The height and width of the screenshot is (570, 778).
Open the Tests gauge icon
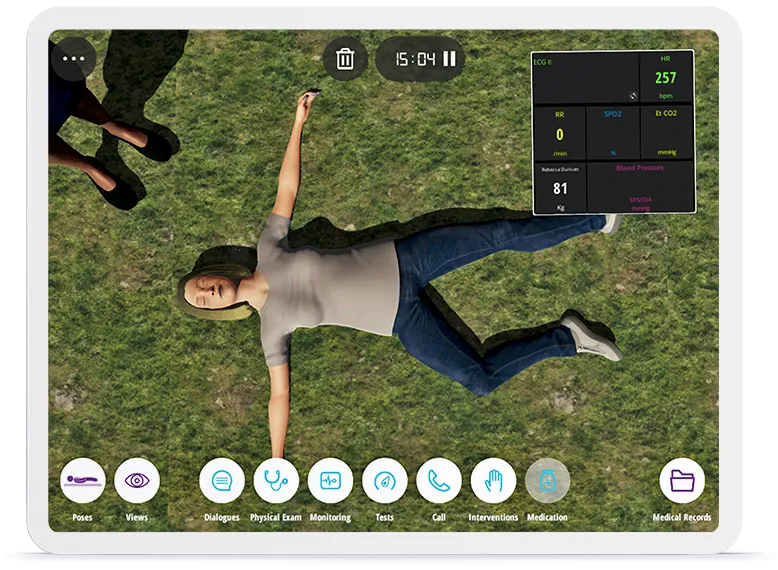click(385, 480)
